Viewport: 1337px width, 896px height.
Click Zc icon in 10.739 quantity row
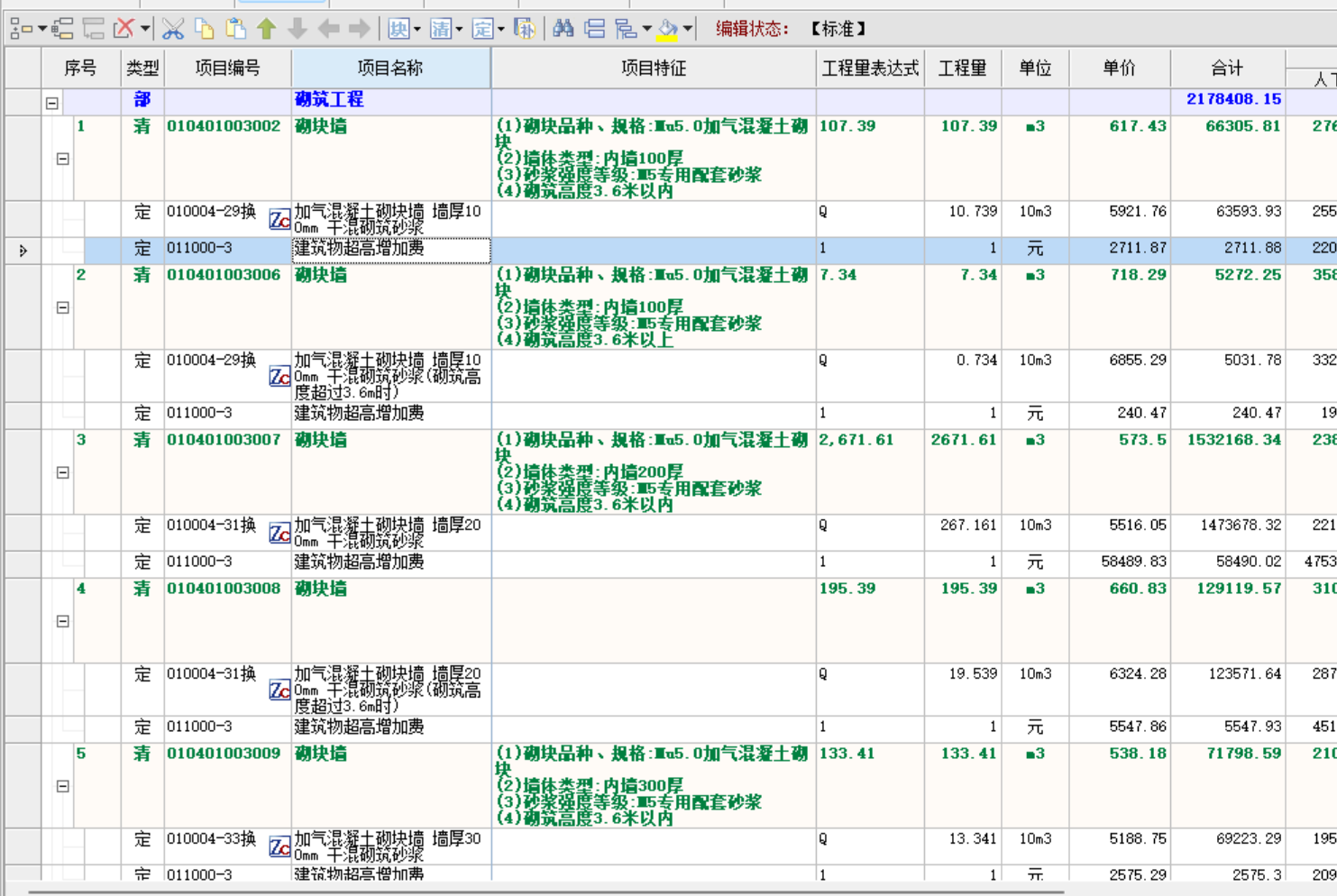[280, 219]
